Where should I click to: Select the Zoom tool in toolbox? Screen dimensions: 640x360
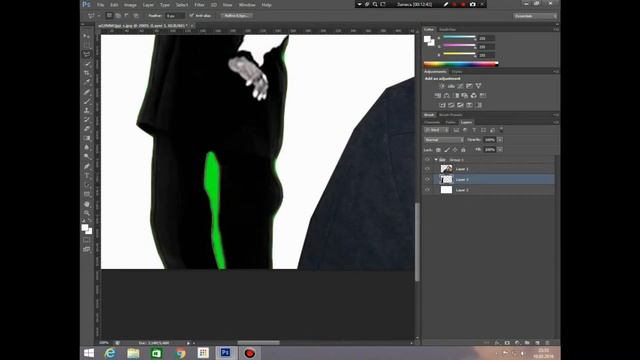pyautogui.click(x=87, y=213)
